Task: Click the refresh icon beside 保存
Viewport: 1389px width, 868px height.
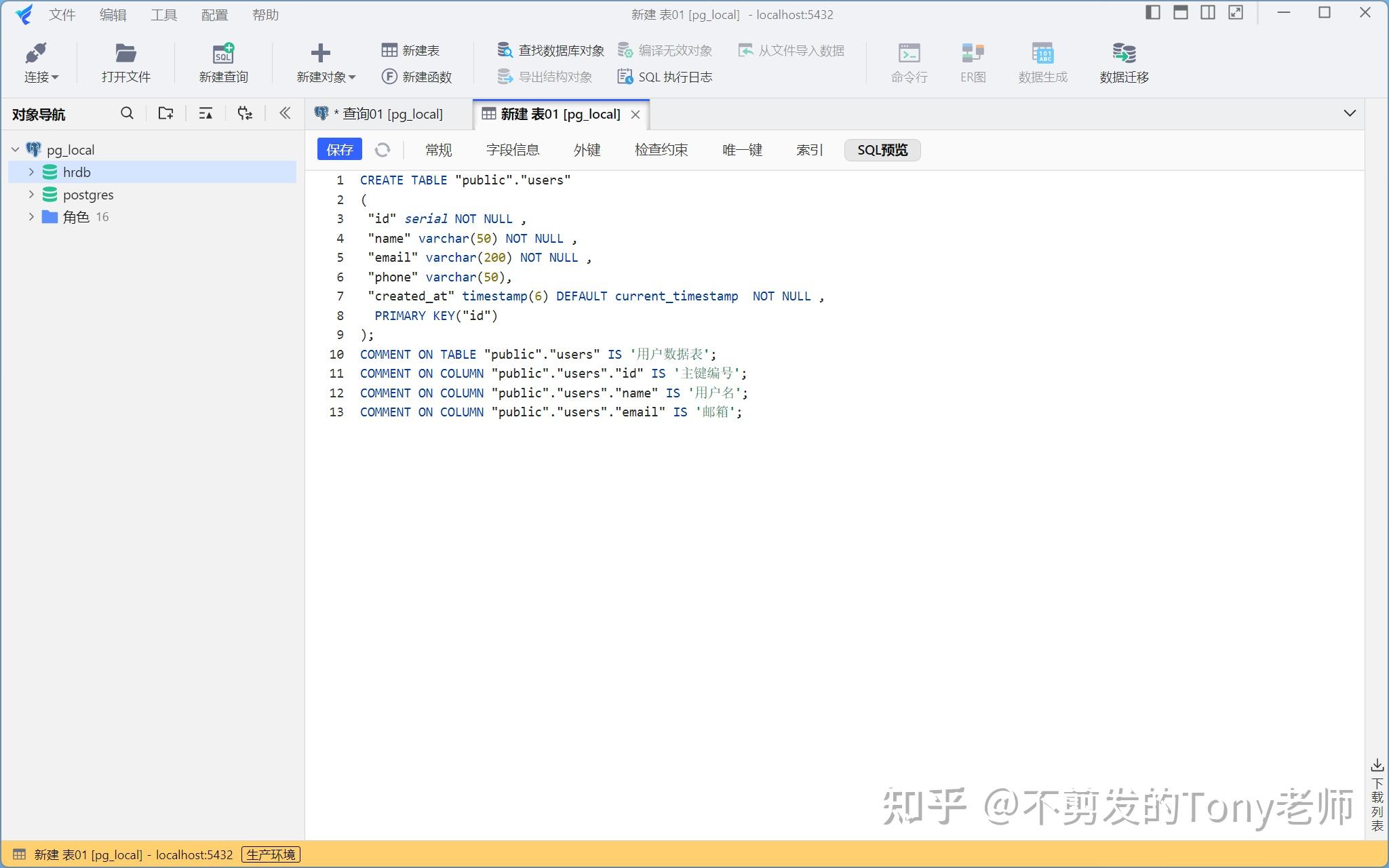Action: coord(383,149)
